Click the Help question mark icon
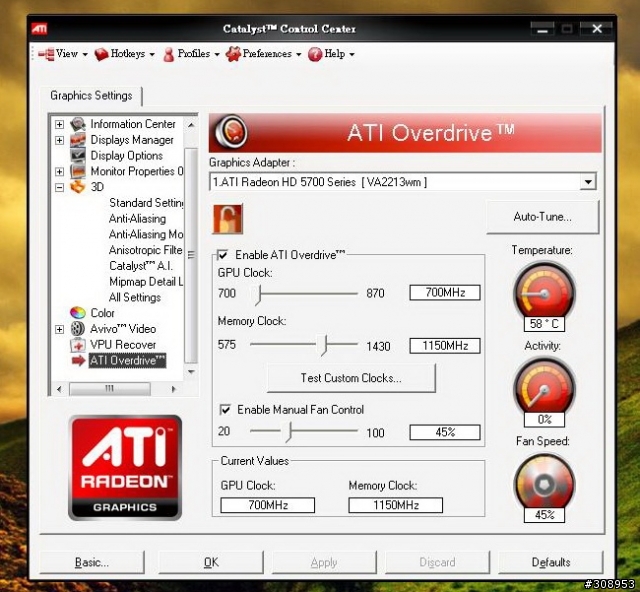Viewport: 640px width, 592px height. [315, 54]
